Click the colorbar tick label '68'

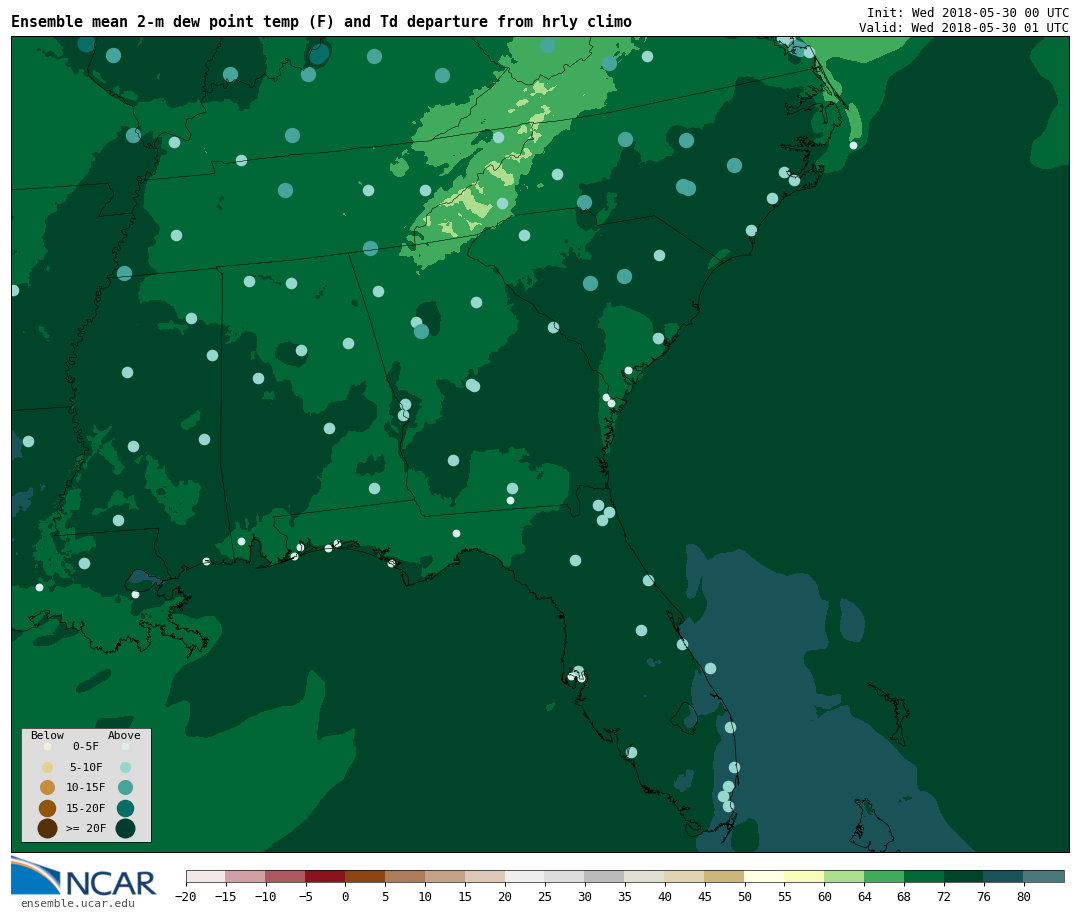904,896
